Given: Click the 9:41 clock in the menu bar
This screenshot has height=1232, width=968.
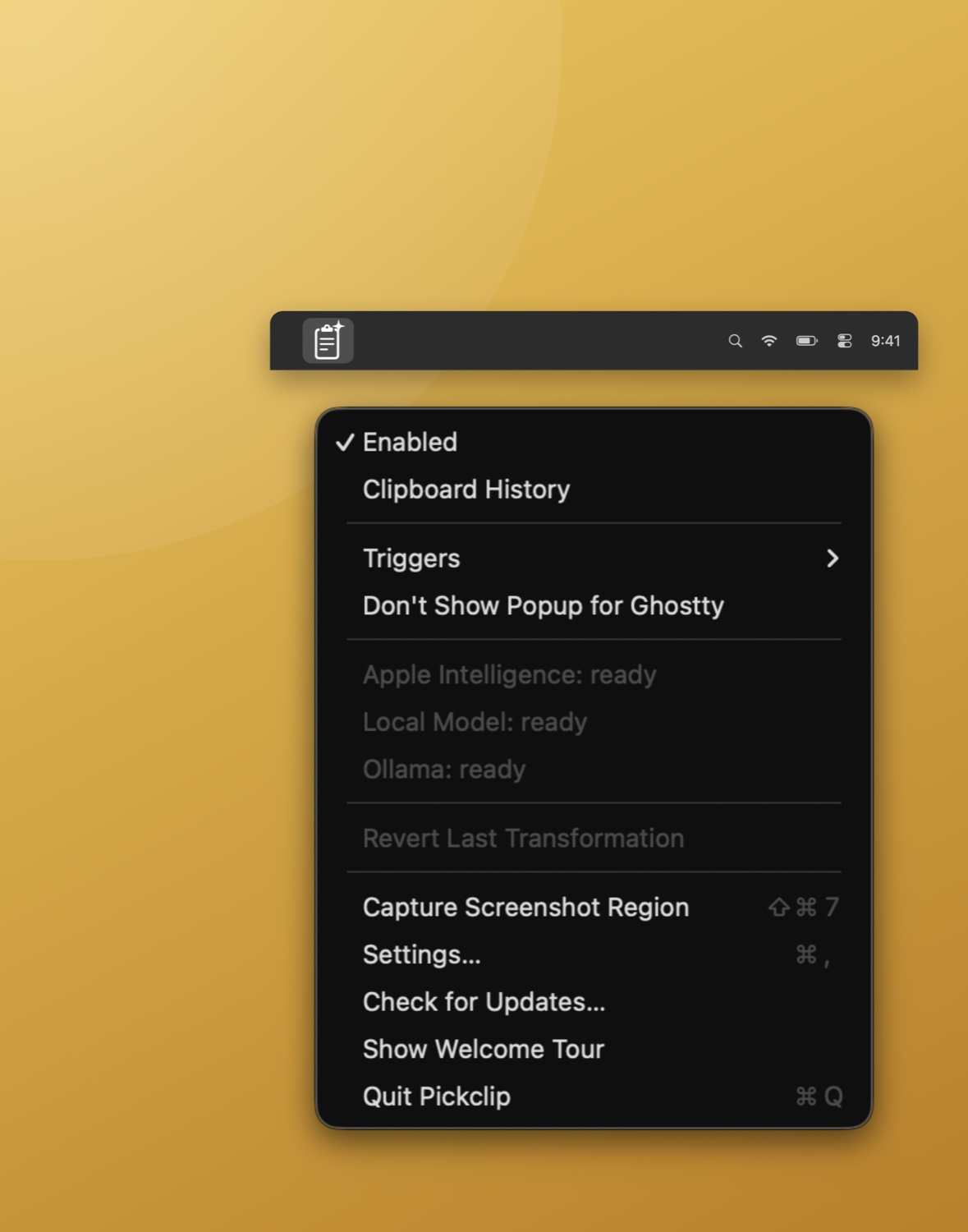Looking at the screenshot, I should 885,341.
